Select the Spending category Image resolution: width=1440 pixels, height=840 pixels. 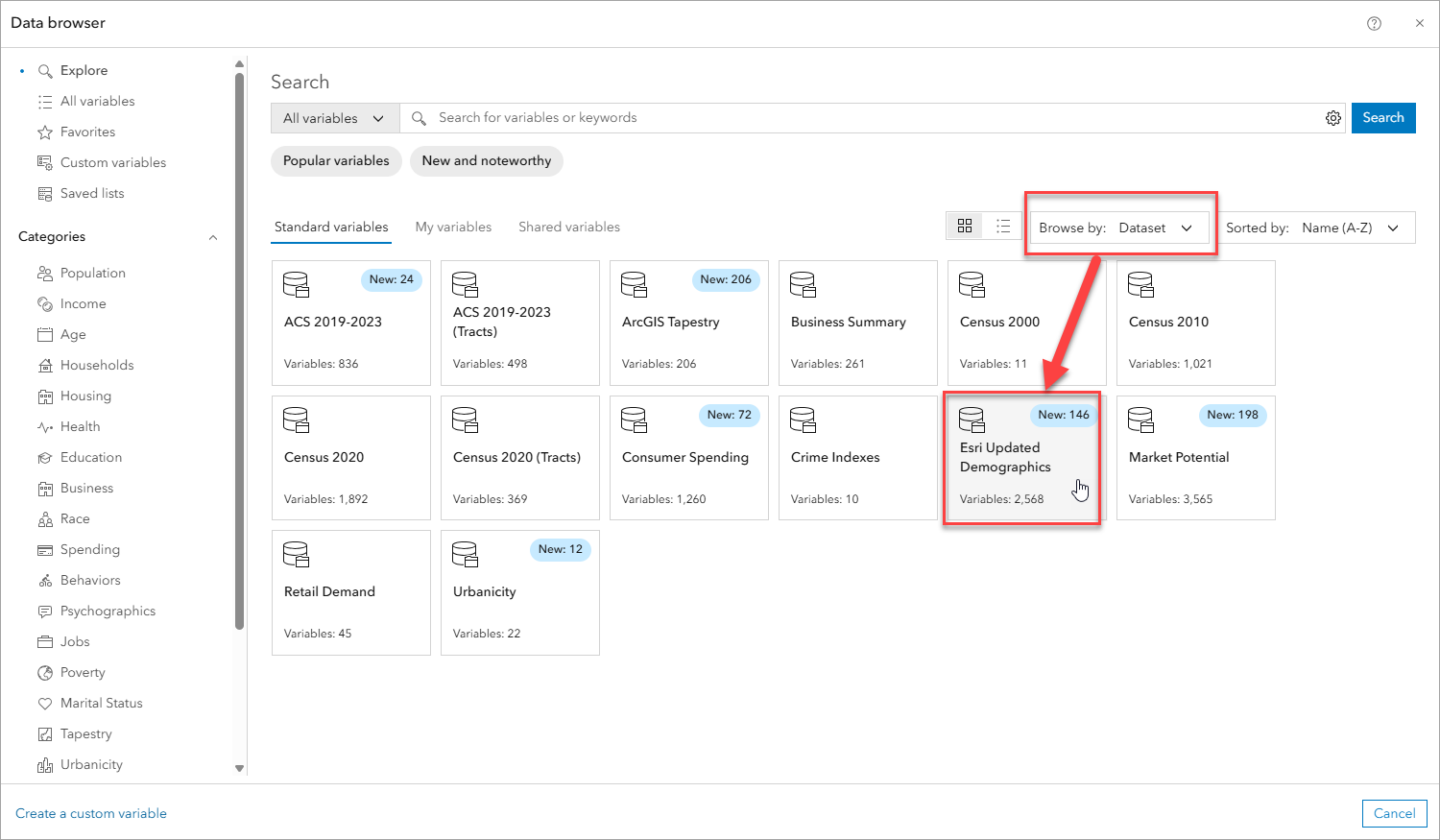coord(88,549)
